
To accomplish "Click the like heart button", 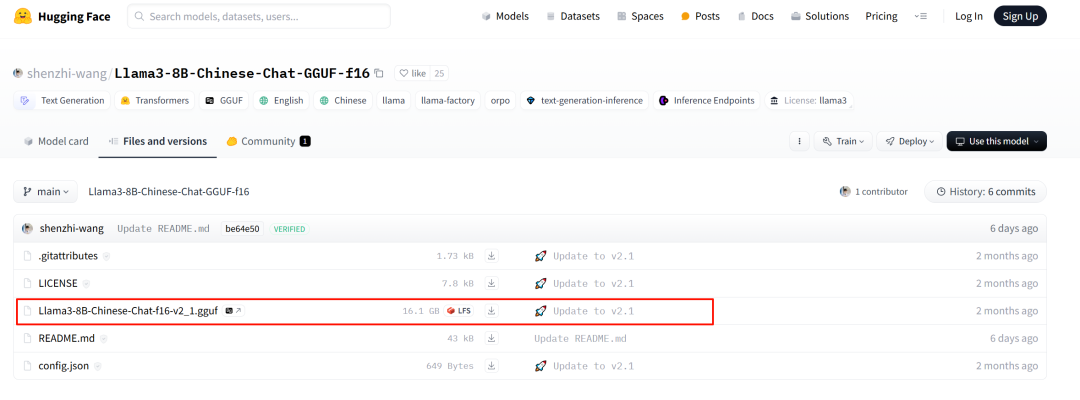I will tap(411, 73).
